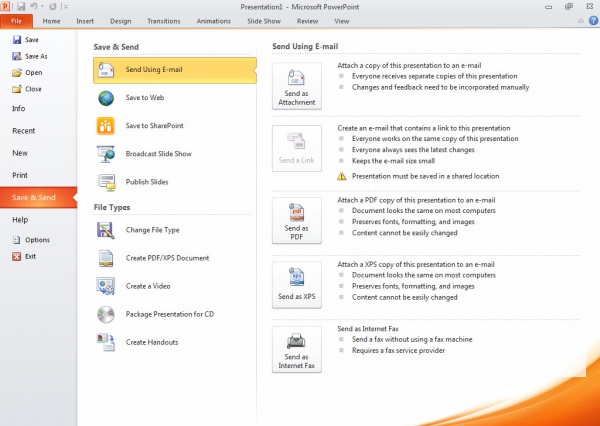Switch to the Insert tab
The height and width of the screenshot is (426, 600).
pos(85,21)
